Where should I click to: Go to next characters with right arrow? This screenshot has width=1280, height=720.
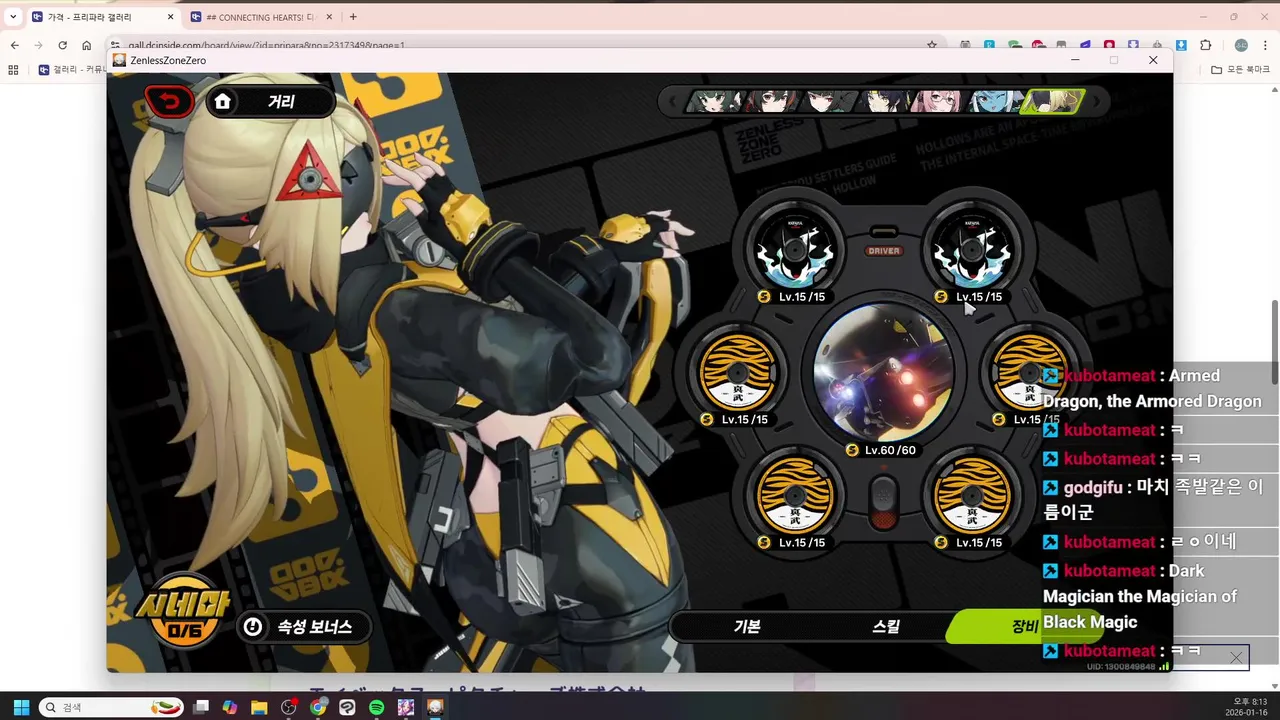(x=1097, y=101)
